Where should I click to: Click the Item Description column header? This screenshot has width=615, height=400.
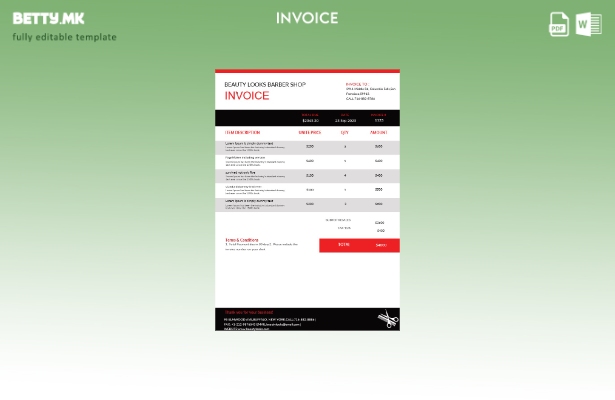tap(243, 132)
